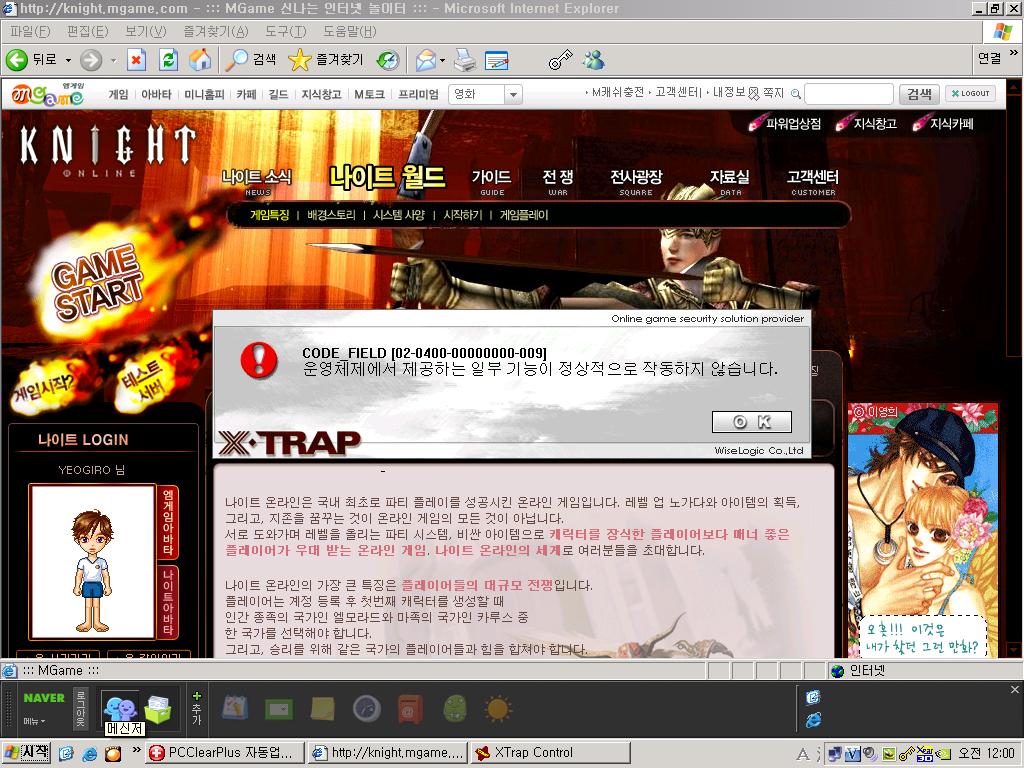This screenshot has width=1024, height=768.
Task: Expand the IE links bar chevron
Action: [x=1014, y=53]
